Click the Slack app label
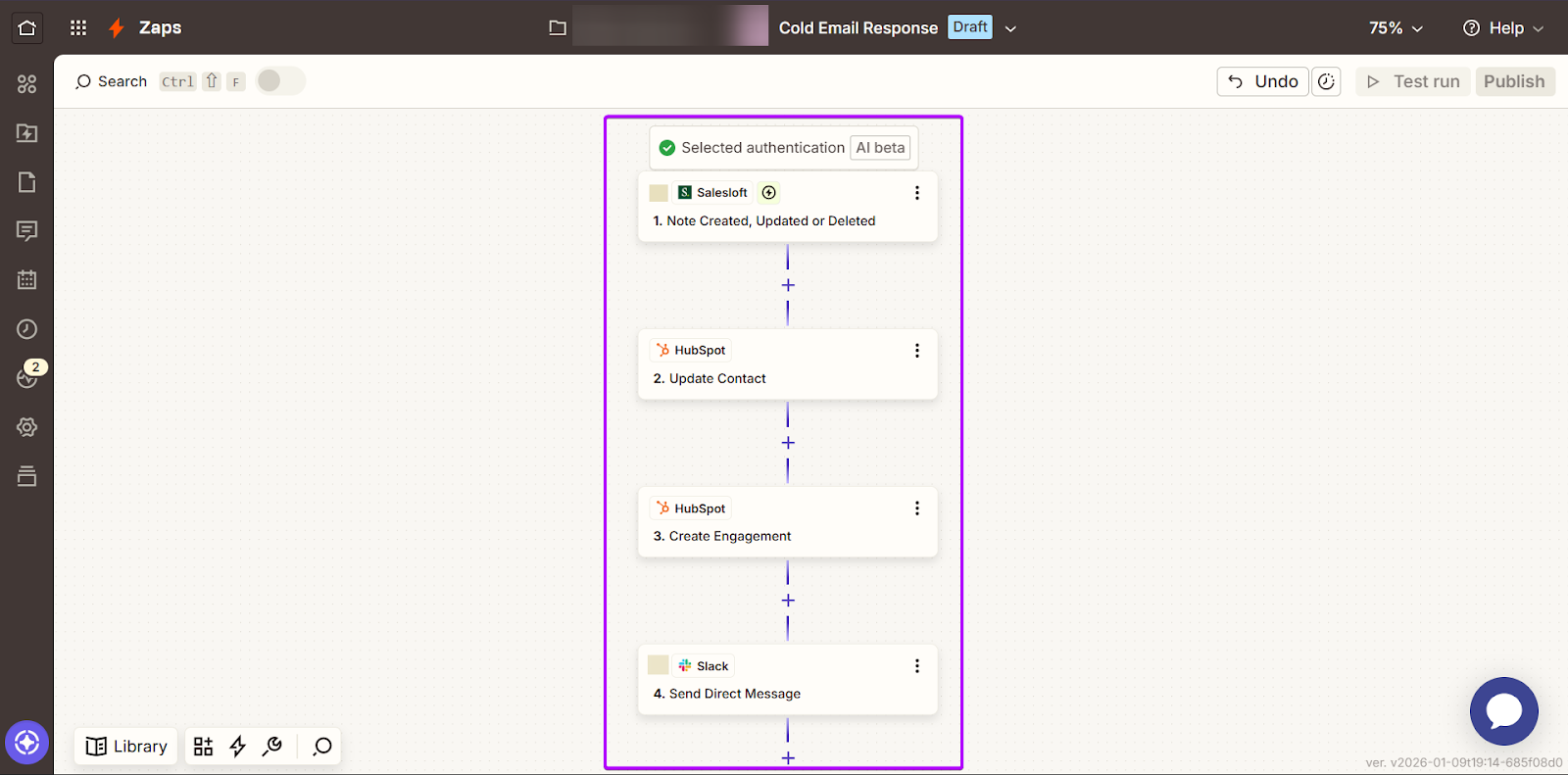 (704, 666)
